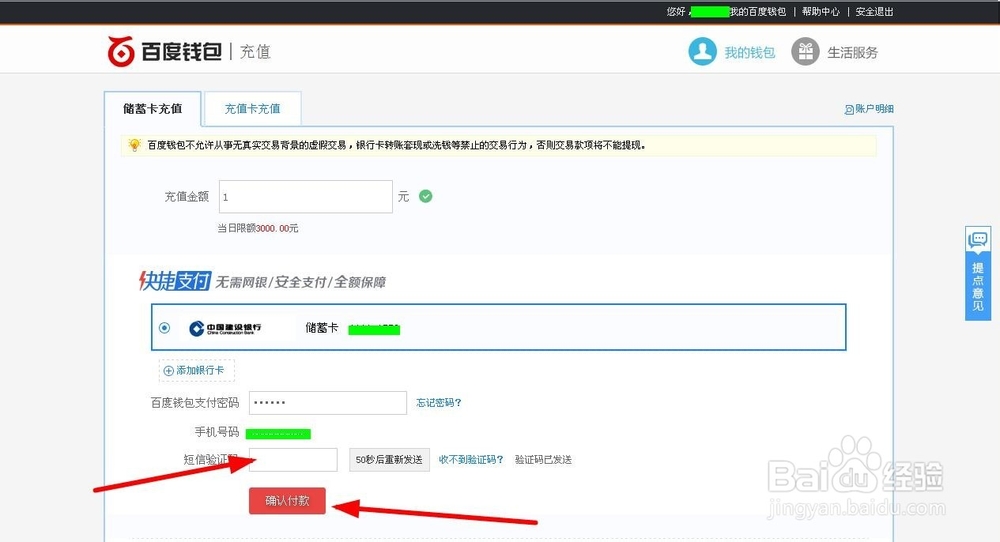Click the 快捷支付 logo

tap(175, 281)
